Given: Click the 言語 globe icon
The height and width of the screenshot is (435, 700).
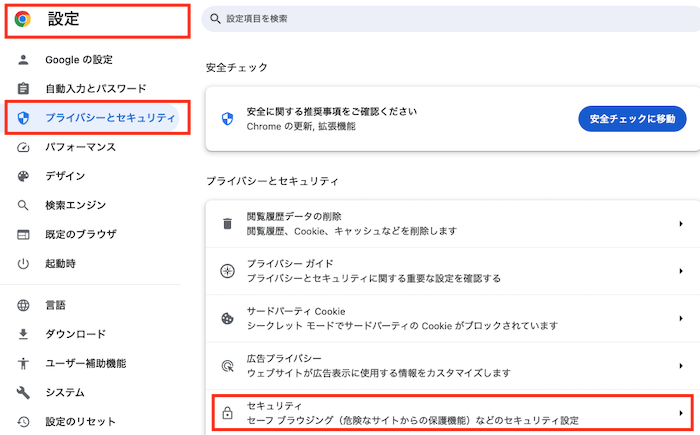Looking at the screenshot, I should pos(24,305).
